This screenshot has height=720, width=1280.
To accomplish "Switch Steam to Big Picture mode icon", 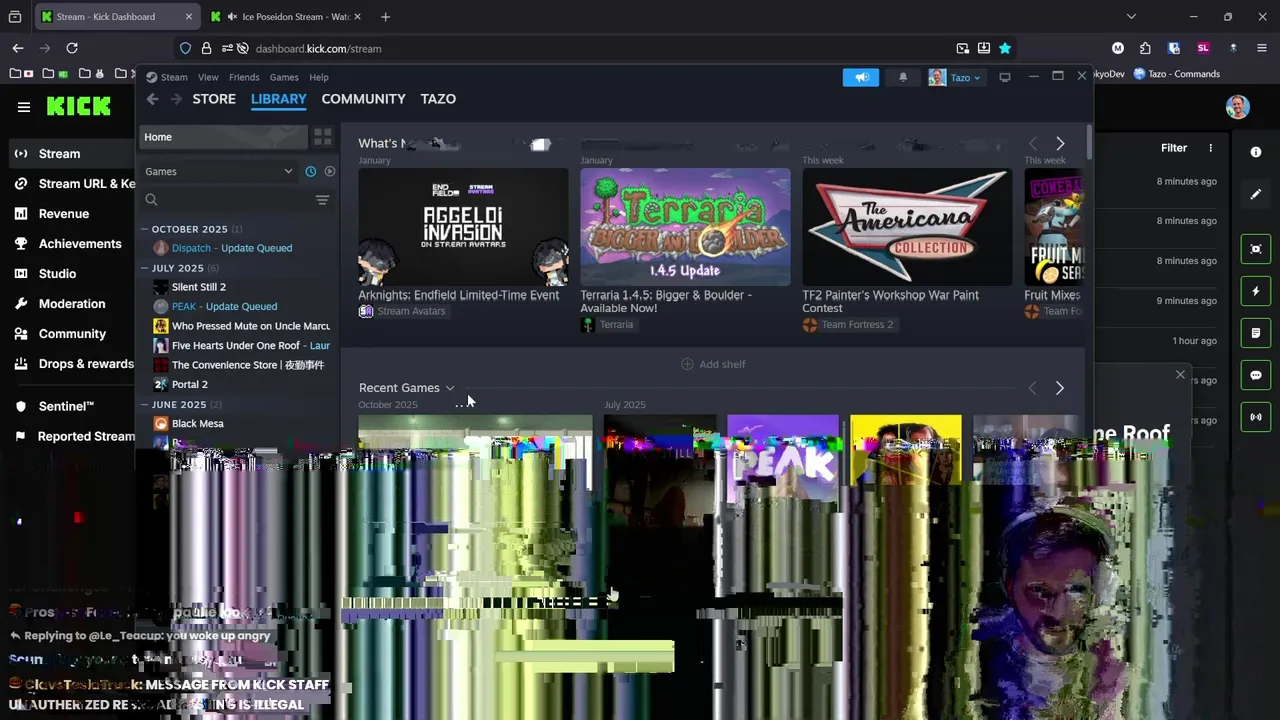I will pos(1005,77).
